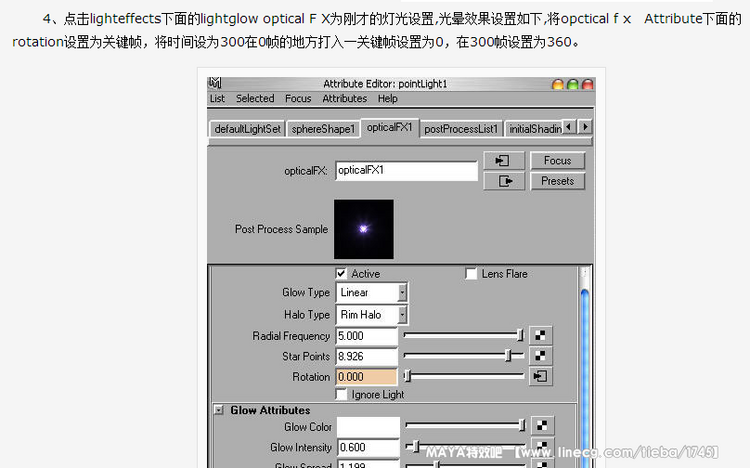Click the texture map button for Radial Frequency
This screenshot has width=750, height=468.
point(541,336)
